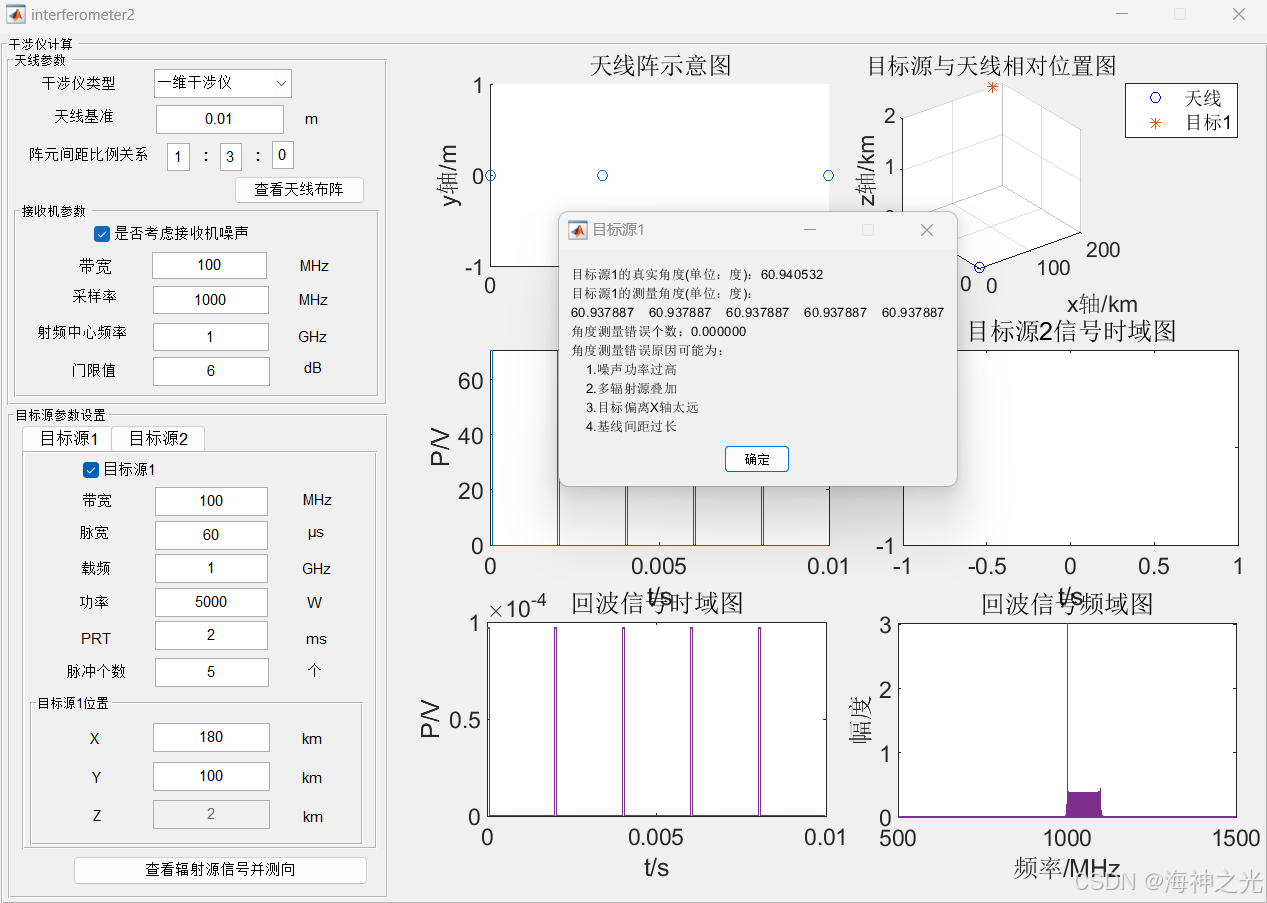Enable the 是否考虑接收机噪声 checkbox
This screenshot has height=903, width=1267.
(x=102, y=234)
